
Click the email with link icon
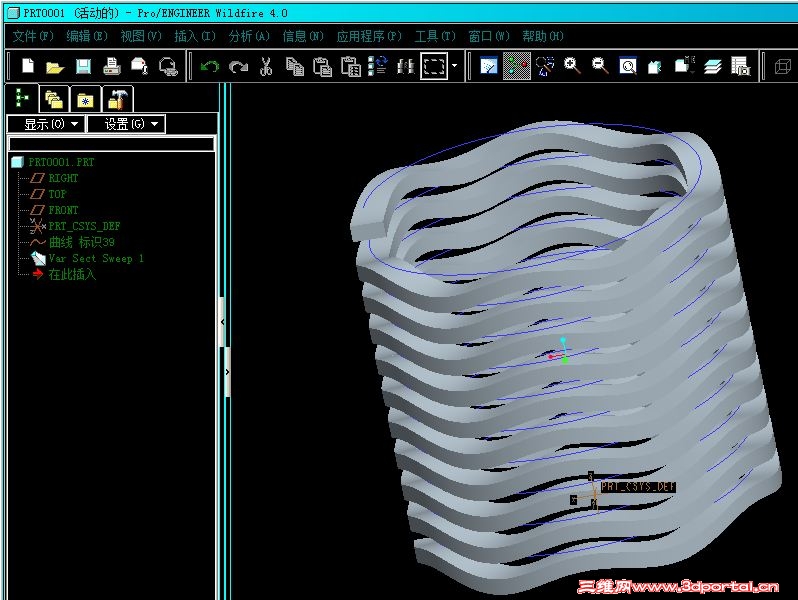click(168, 67)
